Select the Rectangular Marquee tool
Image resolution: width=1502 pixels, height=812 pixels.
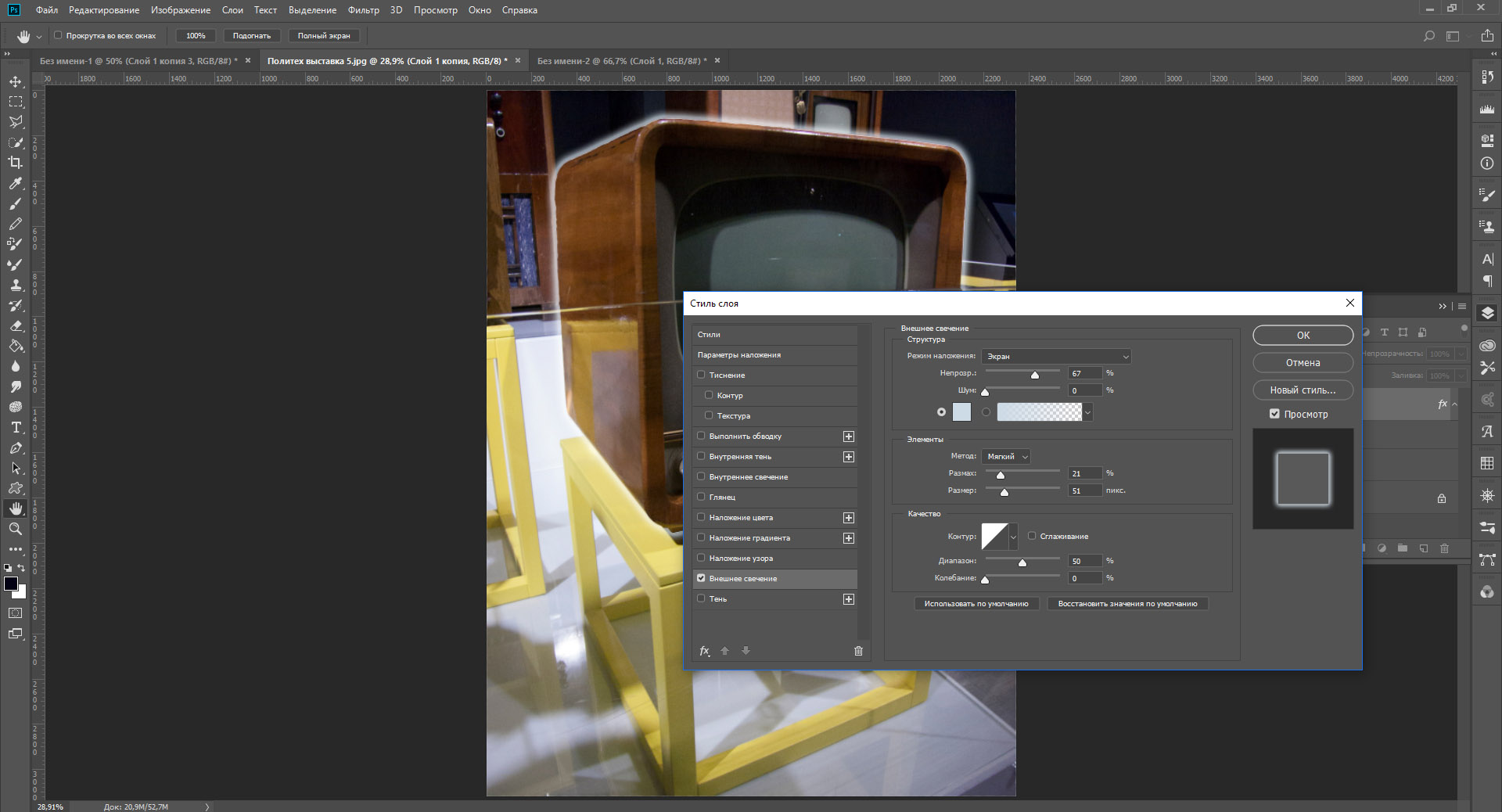click(16, 102)
